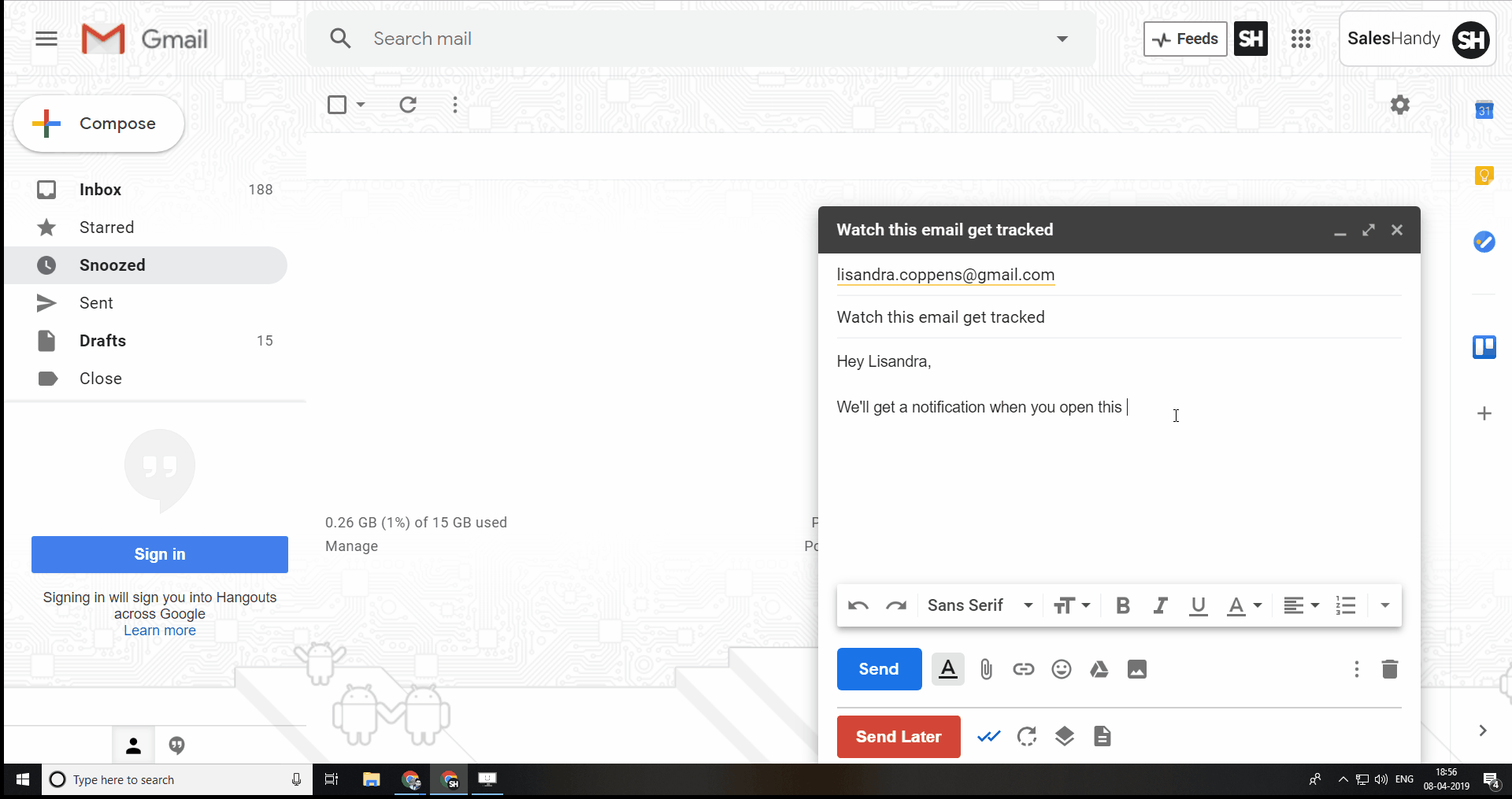The image size is (1512, 799).
Task: Open SalesHandy templates document icon
Action: pos(1102,737)
